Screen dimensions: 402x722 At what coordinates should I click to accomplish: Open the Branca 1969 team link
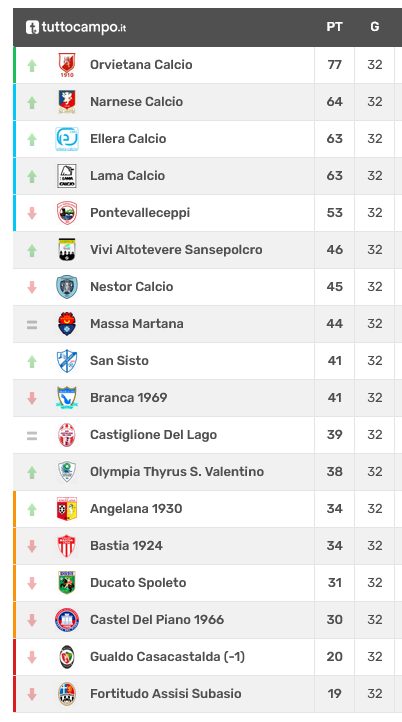128,397
